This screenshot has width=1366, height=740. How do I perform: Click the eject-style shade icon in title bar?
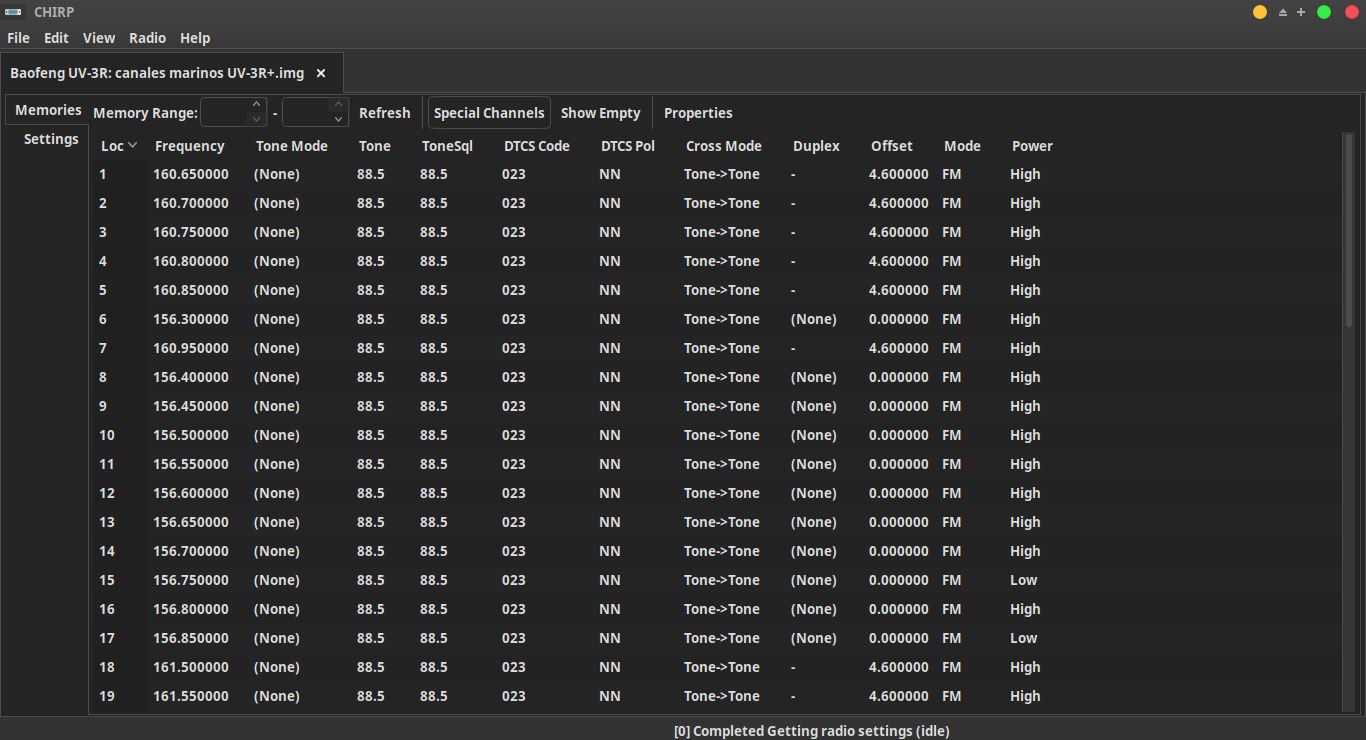(x=1283, y=12)
